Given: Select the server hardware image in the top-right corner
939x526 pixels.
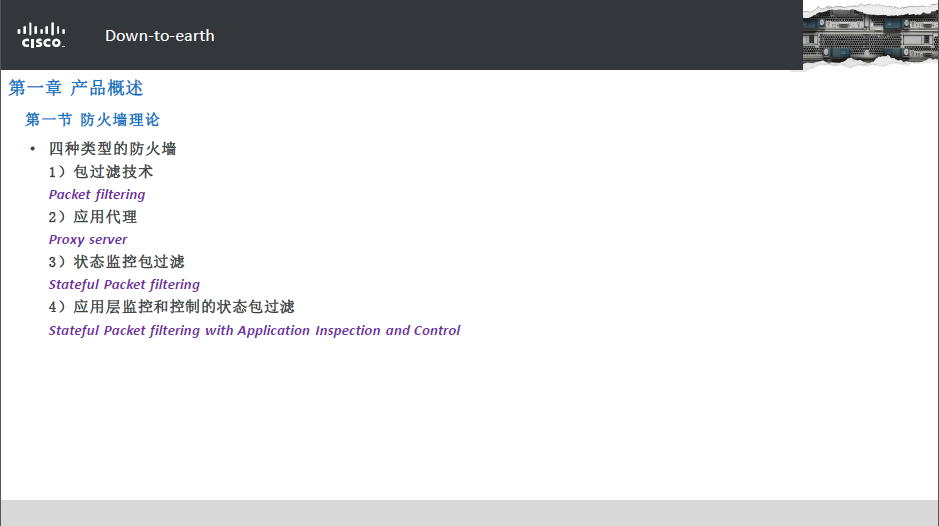Looking at the screenshot, I should [x=869, y=34].
